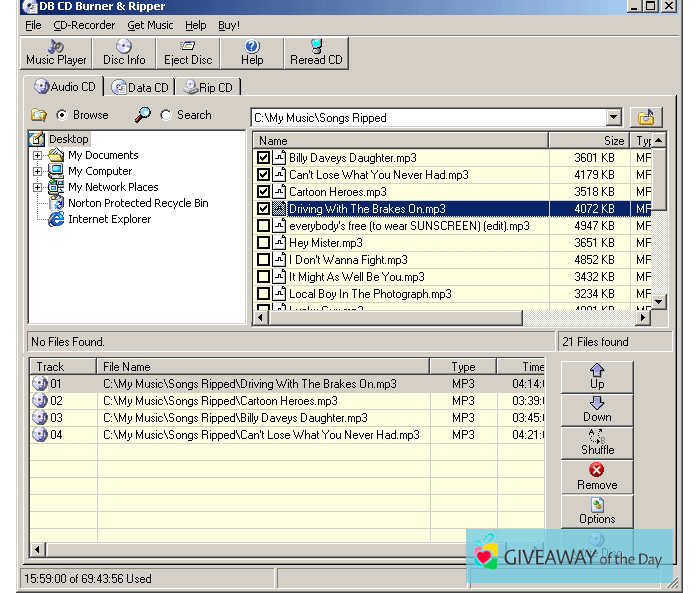
Task: Shuffle the track list order
Action: tap(597, 443)
